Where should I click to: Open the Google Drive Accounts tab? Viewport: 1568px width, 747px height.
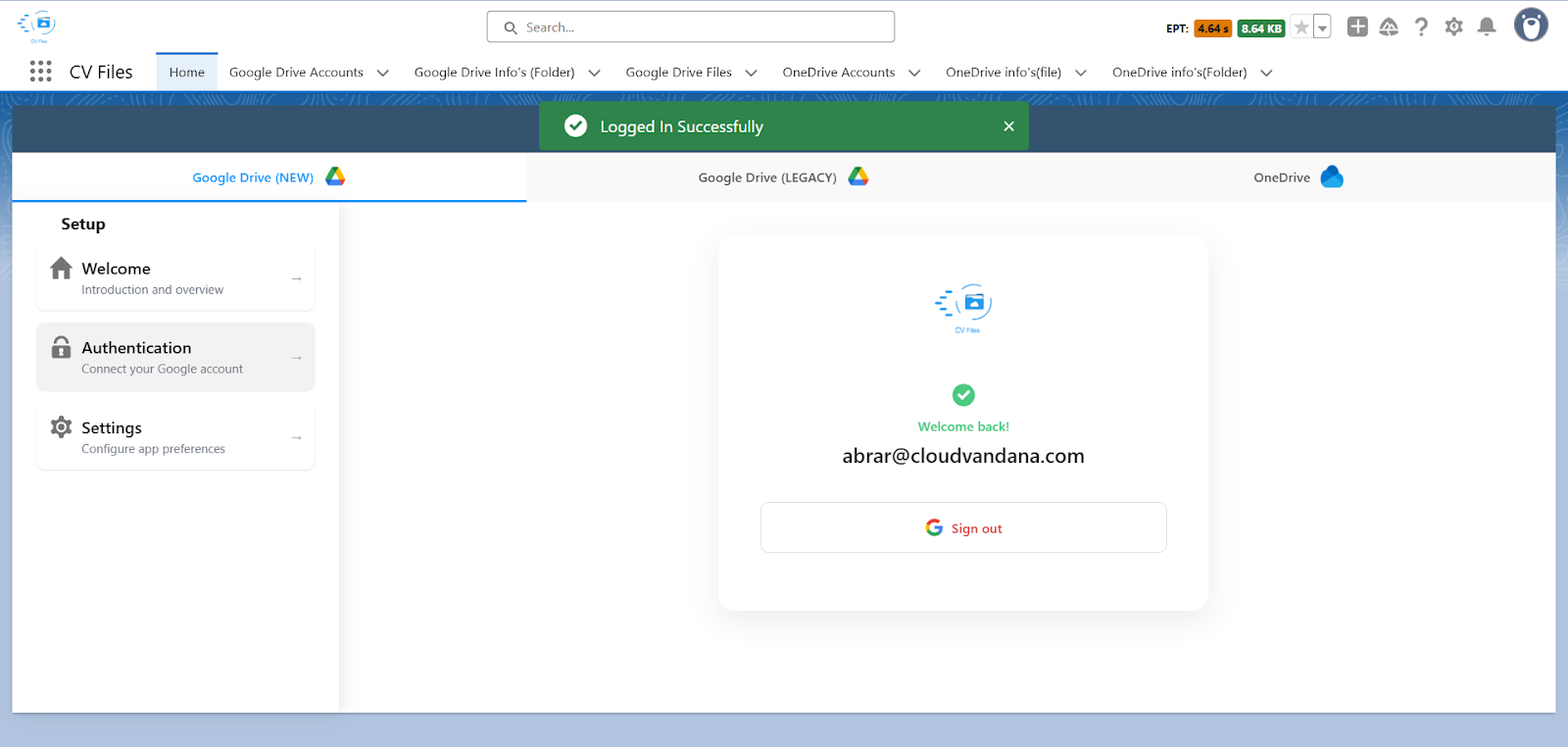pos(296,73)
